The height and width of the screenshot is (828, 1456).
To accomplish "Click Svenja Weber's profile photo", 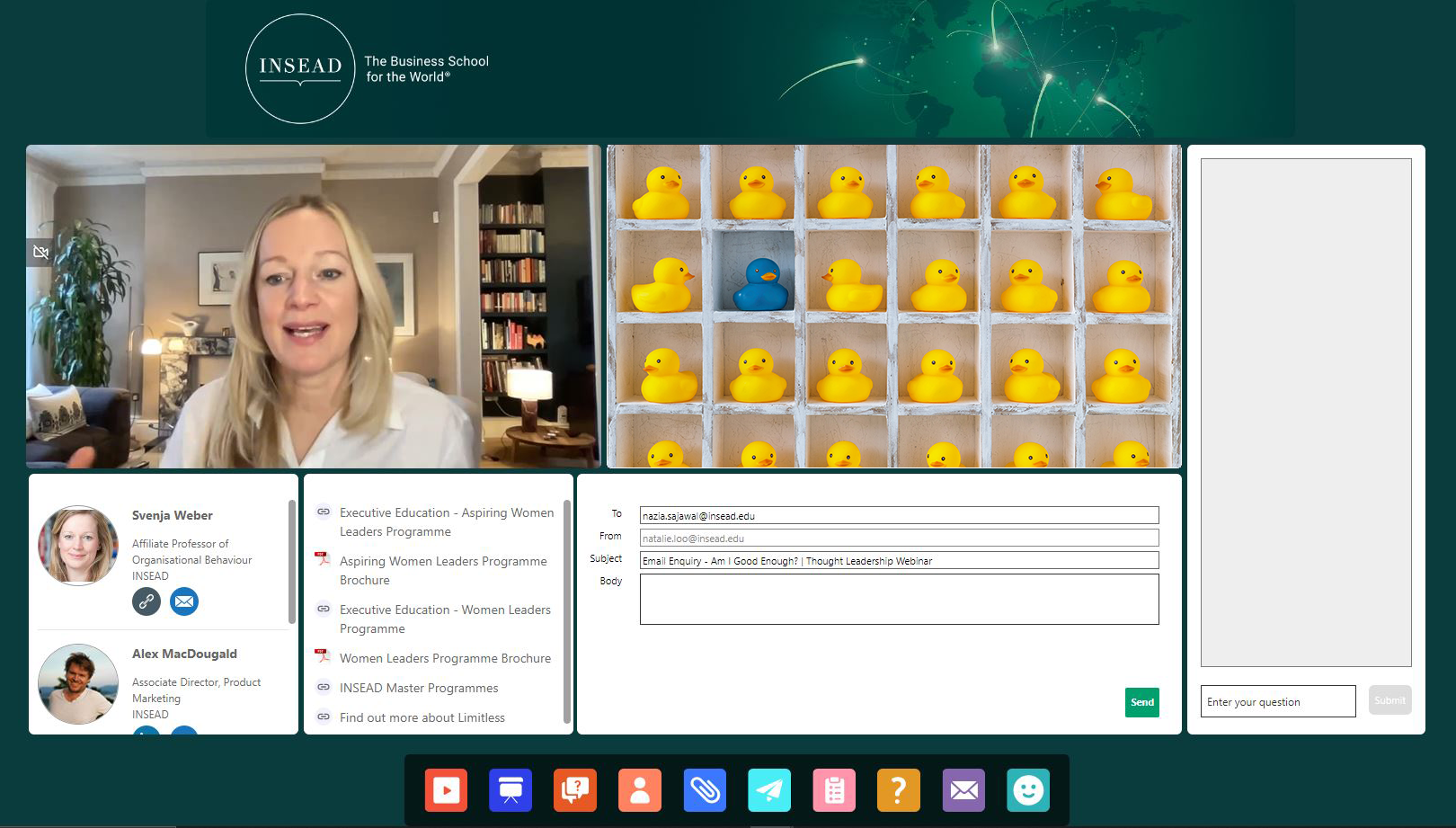I will tap(78, 546).
